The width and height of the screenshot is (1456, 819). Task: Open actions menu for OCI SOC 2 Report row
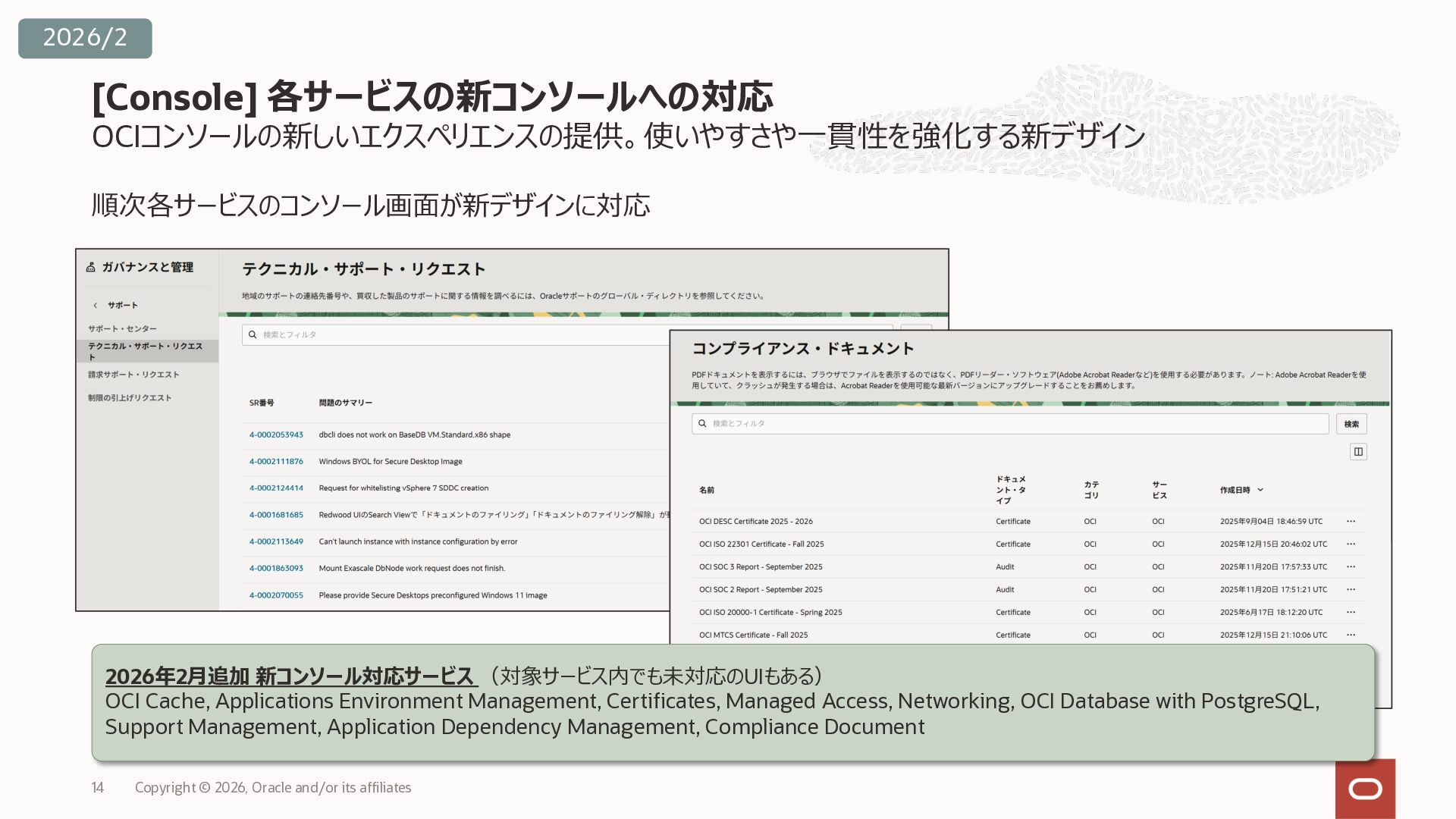1351,590
